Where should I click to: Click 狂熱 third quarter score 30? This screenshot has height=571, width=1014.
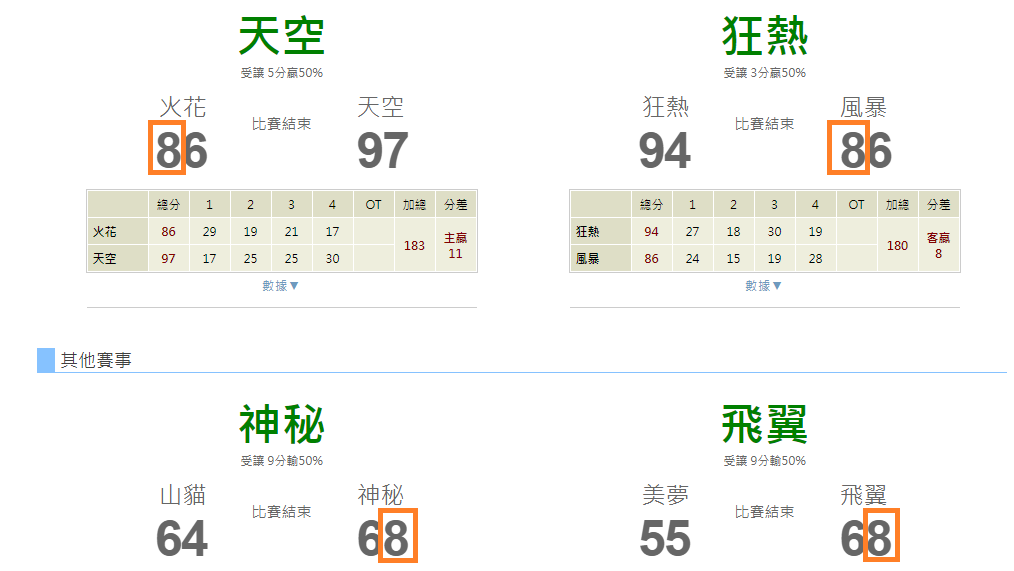(775, 232)
